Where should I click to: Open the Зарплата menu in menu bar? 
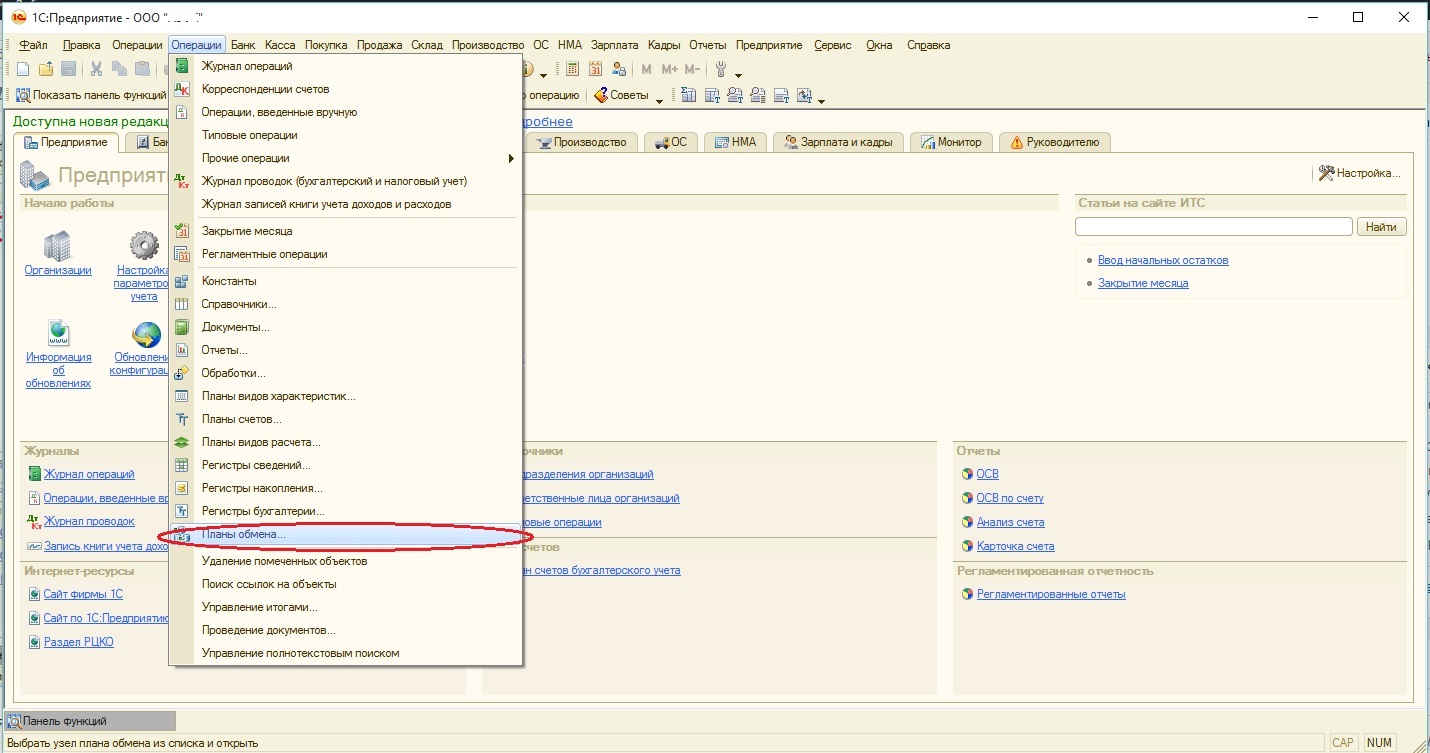(x=615, y=45)
